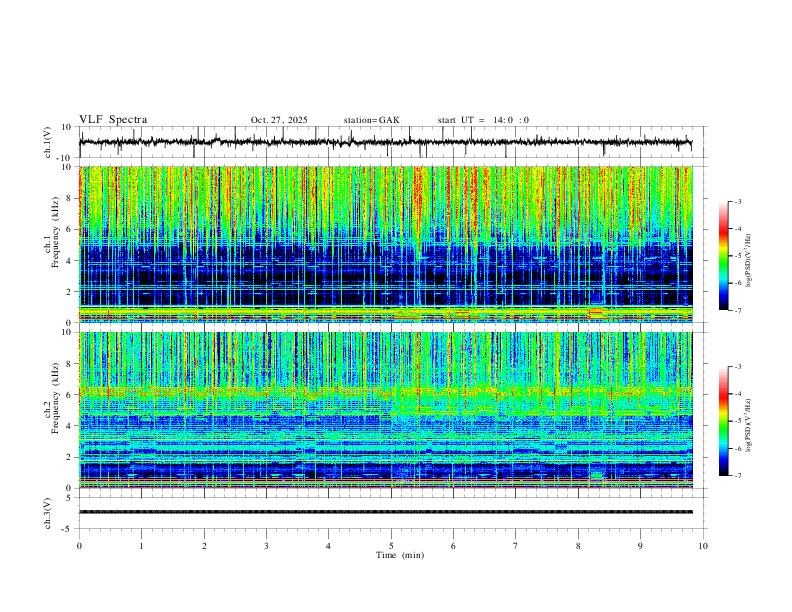Click the time tick label '8'
The width and height of the screenshot is (792, 612).
[578, 546]
